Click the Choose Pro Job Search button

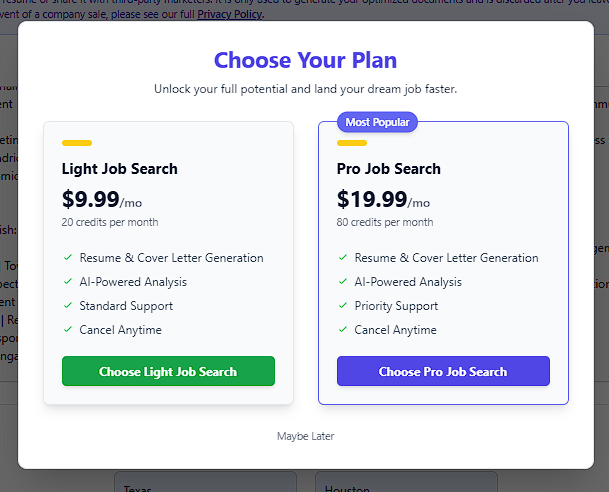click(x=443, y=371)
